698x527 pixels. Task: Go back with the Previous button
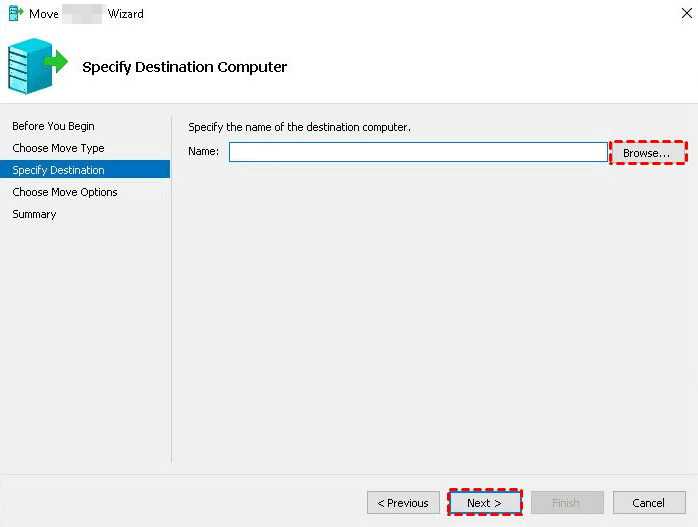tap(403, 502)
